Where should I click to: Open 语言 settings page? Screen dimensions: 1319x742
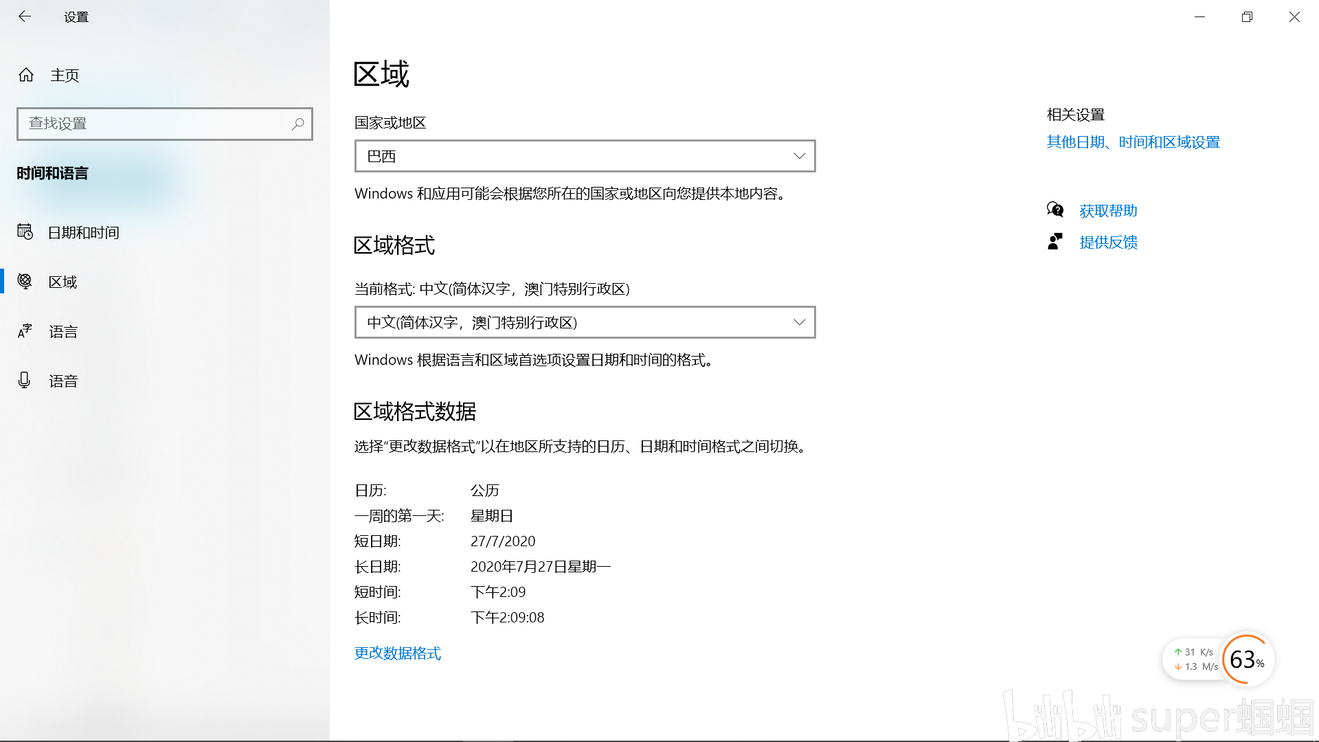[165, 331]
